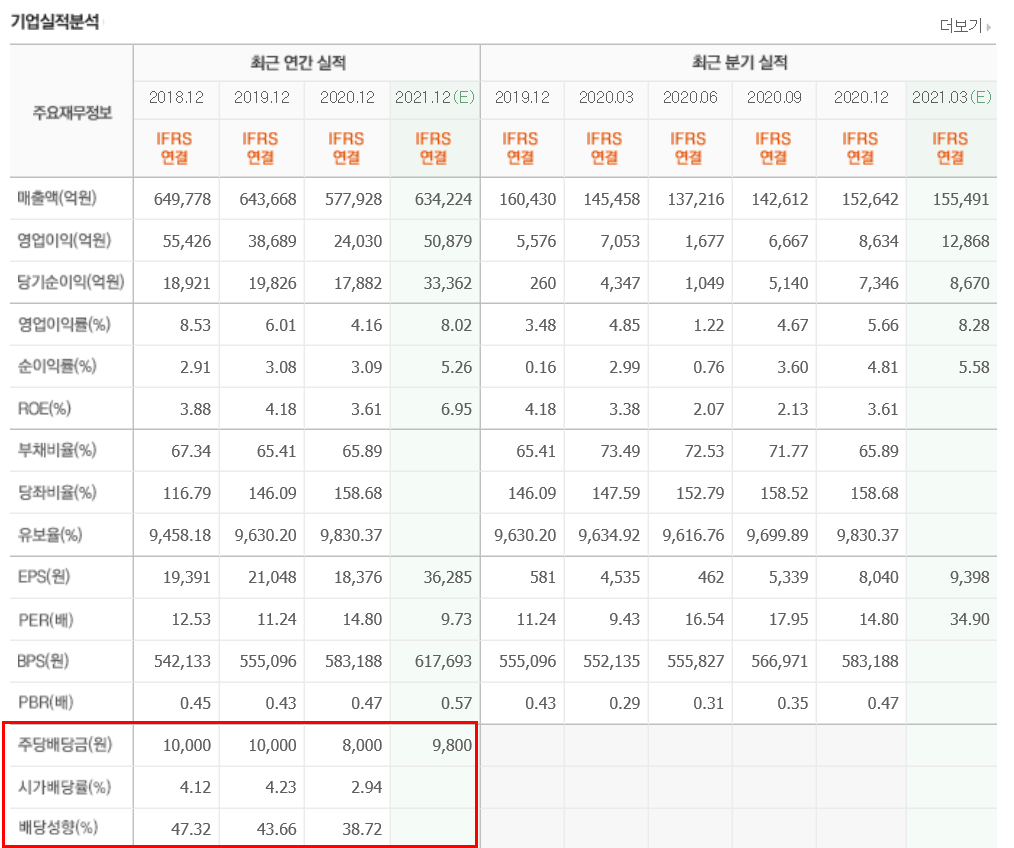Screen dimensions: 1014x848
Task: Click the 2021.03(E) quarterly column header
Action: coord(949,98)
